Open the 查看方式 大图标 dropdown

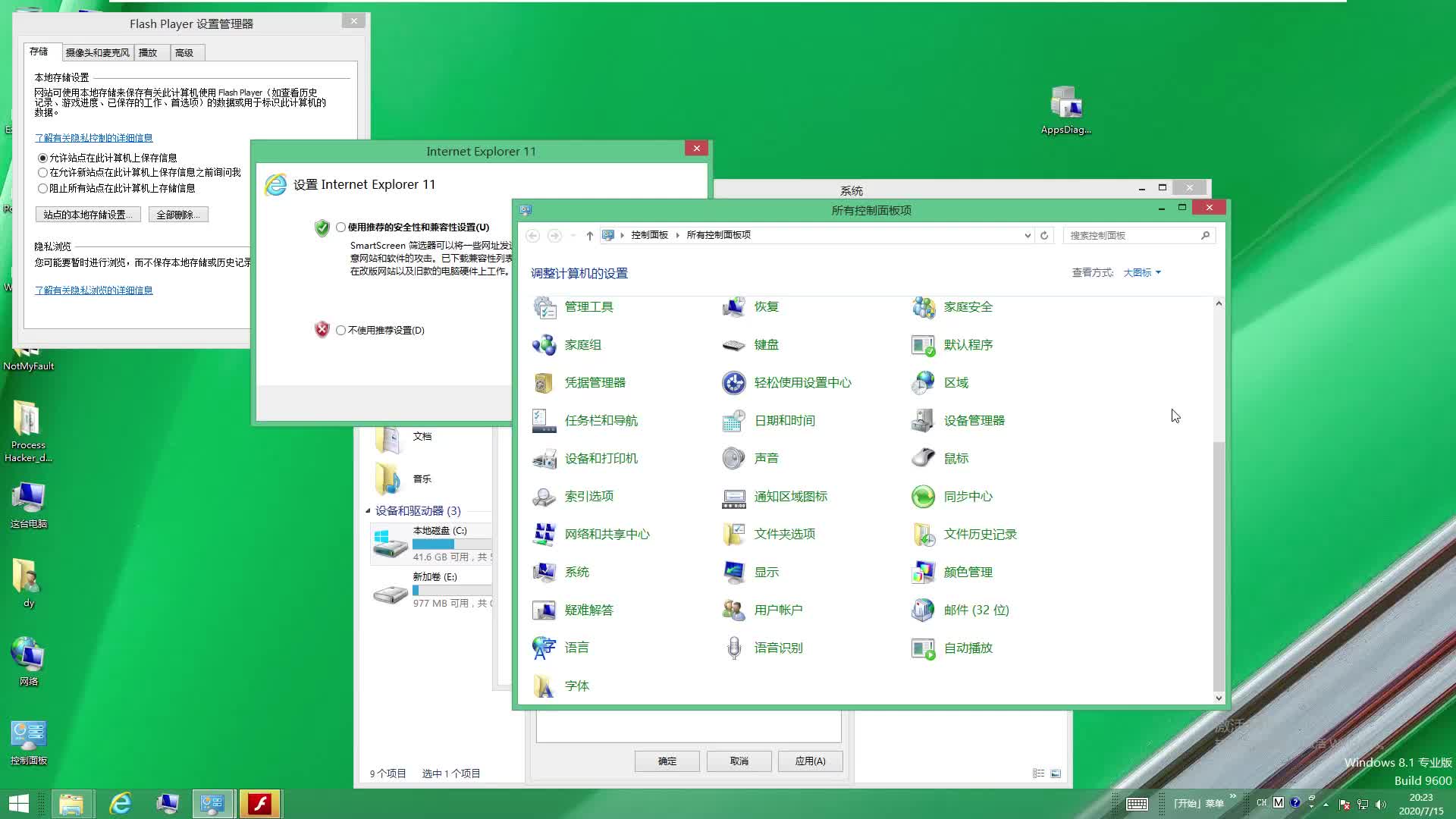(x=1142, y=272)
